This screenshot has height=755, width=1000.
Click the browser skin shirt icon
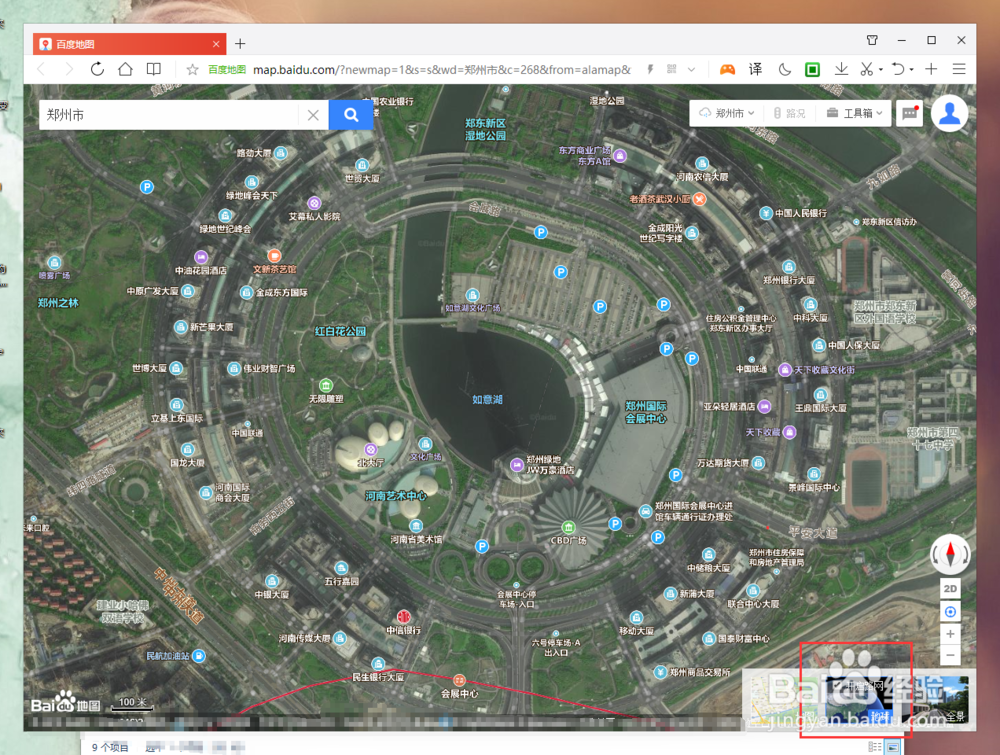872,40
